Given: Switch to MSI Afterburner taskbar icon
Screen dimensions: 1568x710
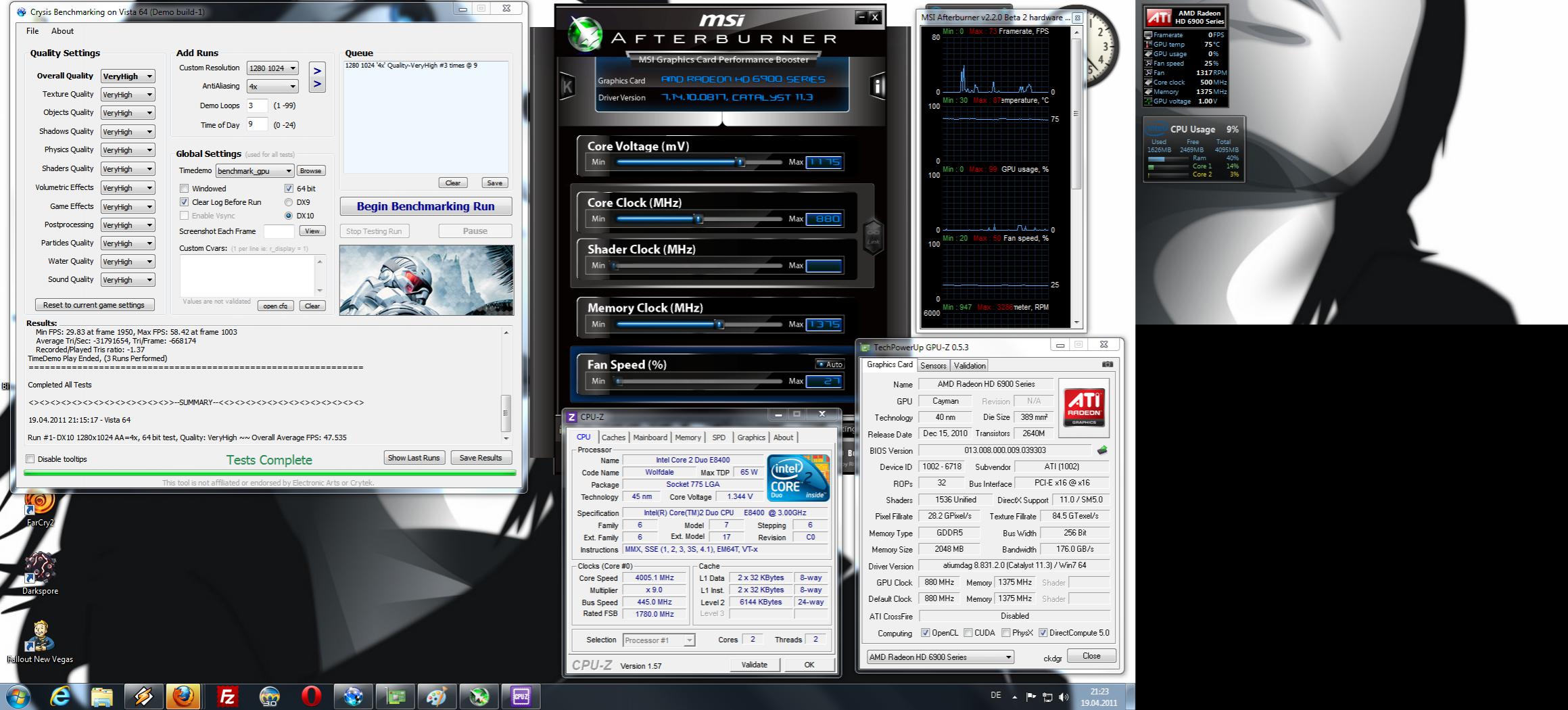Looking at the screenshot, I should 479,696.
